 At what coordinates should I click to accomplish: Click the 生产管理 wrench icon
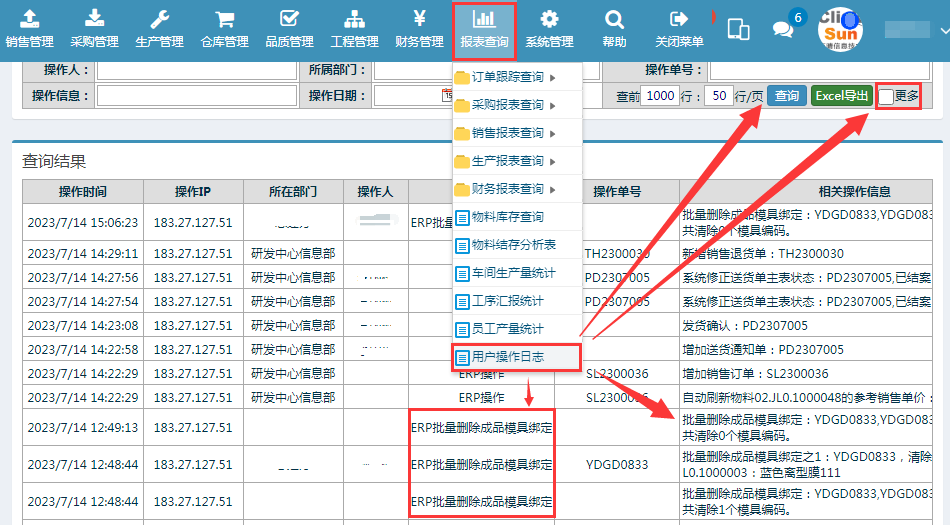[159, 28]
